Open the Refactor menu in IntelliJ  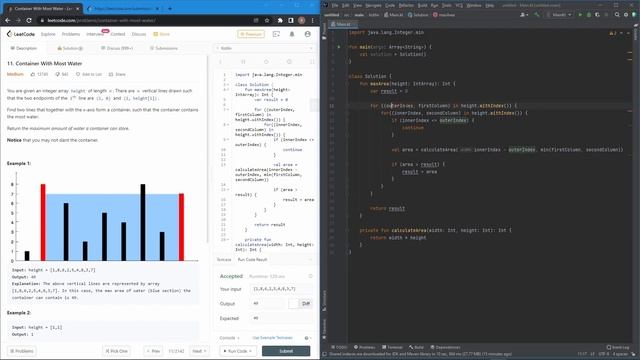pos(406,5)
